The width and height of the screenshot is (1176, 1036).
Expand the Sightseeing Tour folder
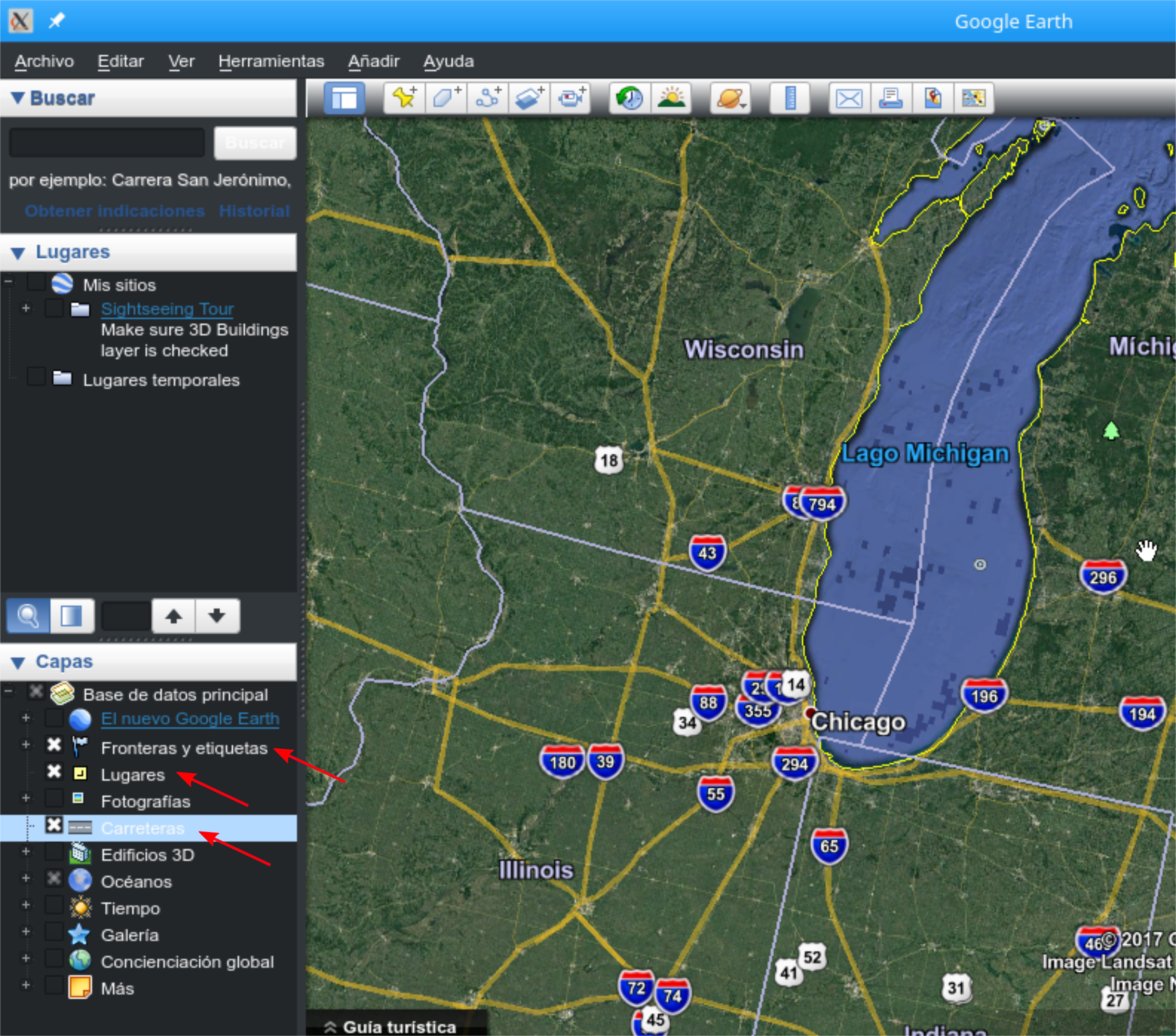26,308
